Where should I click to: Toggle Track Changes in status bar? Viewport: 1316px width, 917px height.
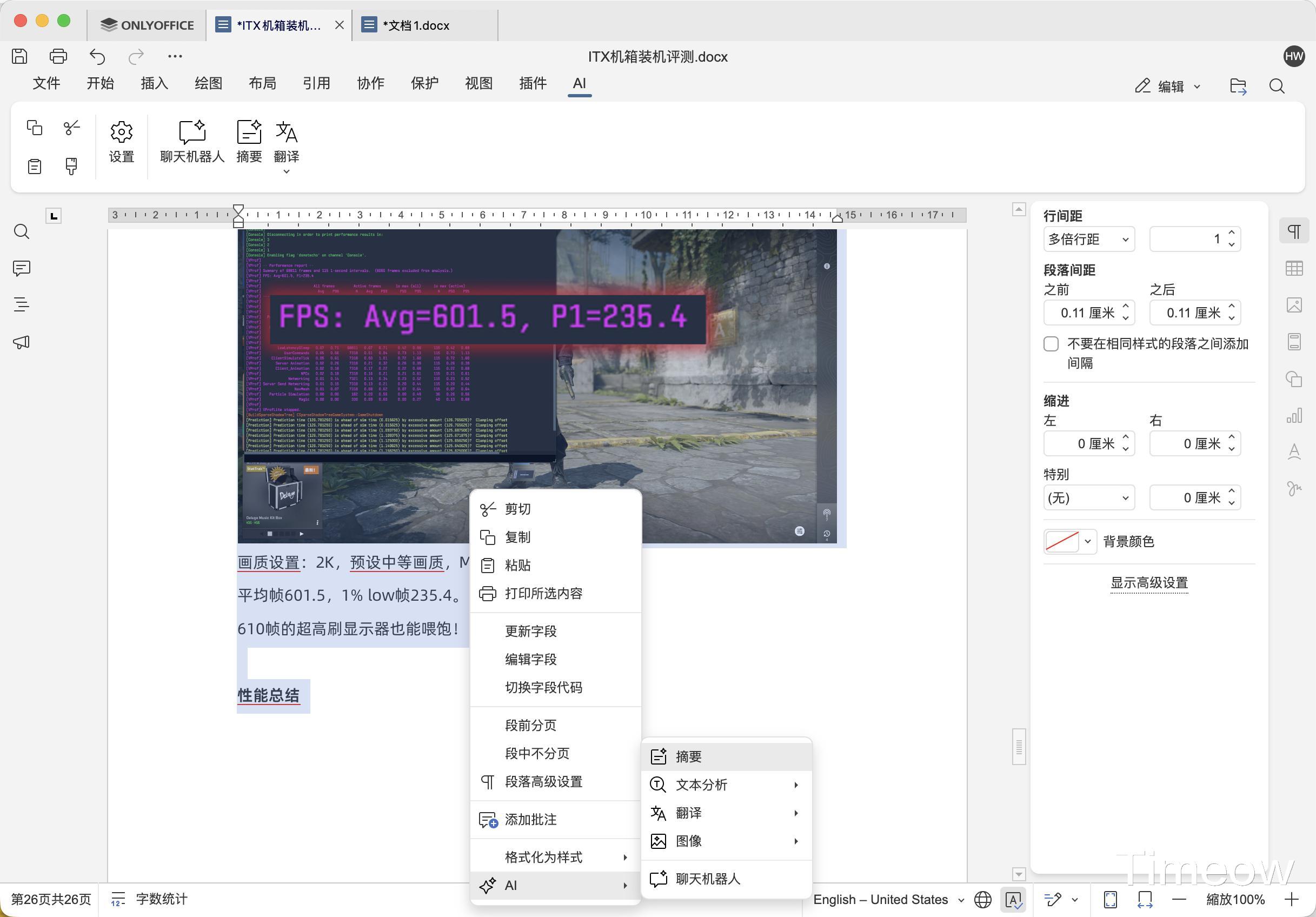click(x=1053, y=899)
